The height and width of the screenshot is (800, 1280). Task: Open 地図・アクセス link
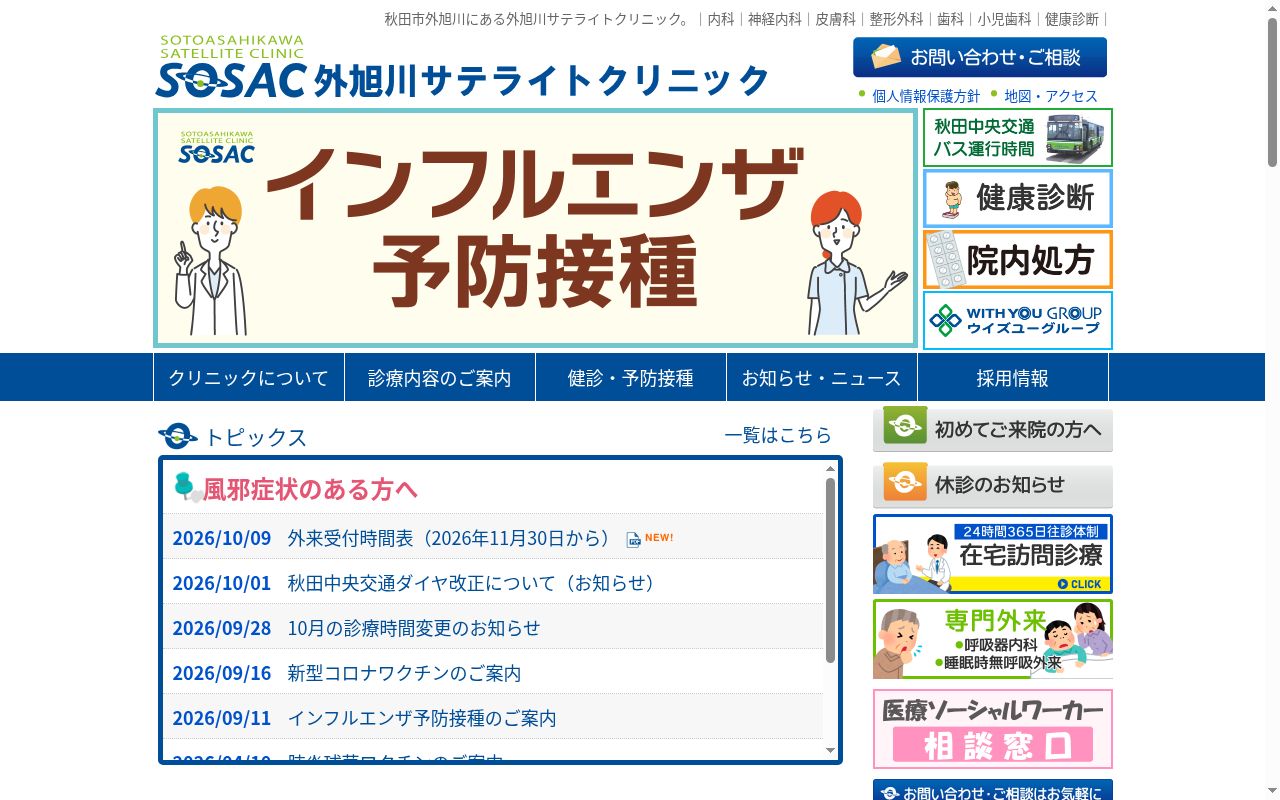[1051, 96]
